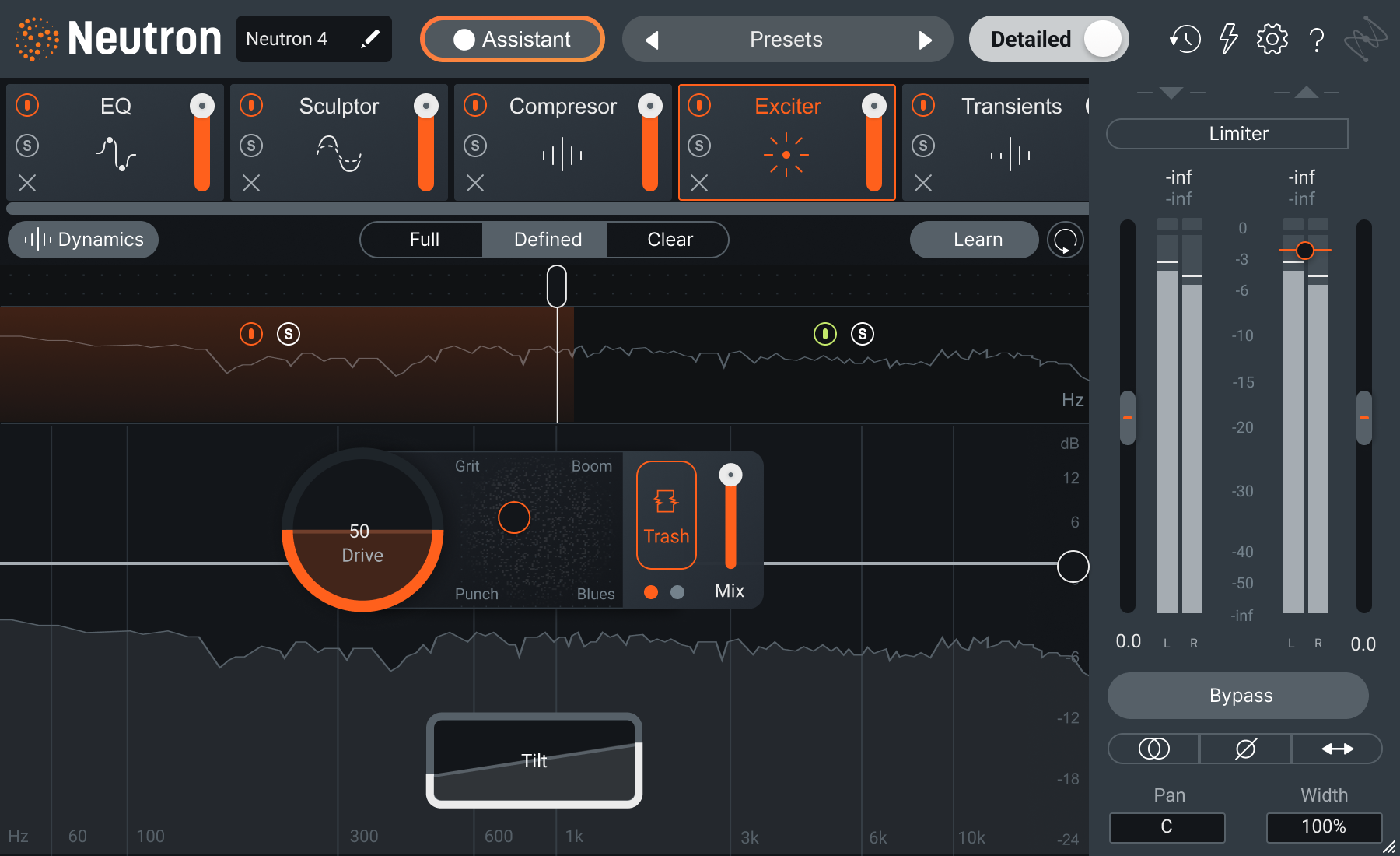Viewport: 1400px width, 856px height.
Task: Click the Learn button
Action: click(x=975, y=240)
